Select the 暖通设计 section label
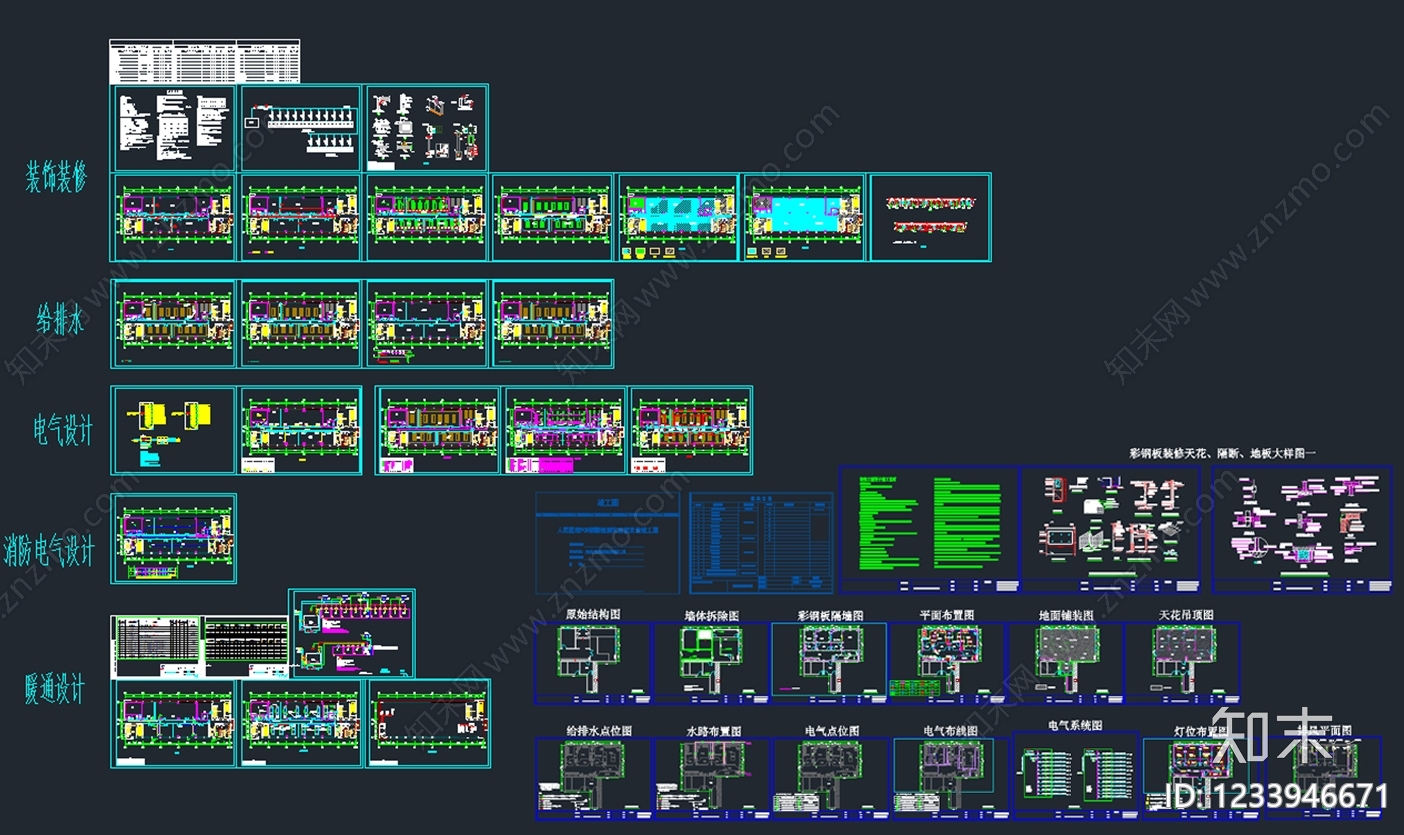The height and width of the screenshot is (835, 1404). 55,690
